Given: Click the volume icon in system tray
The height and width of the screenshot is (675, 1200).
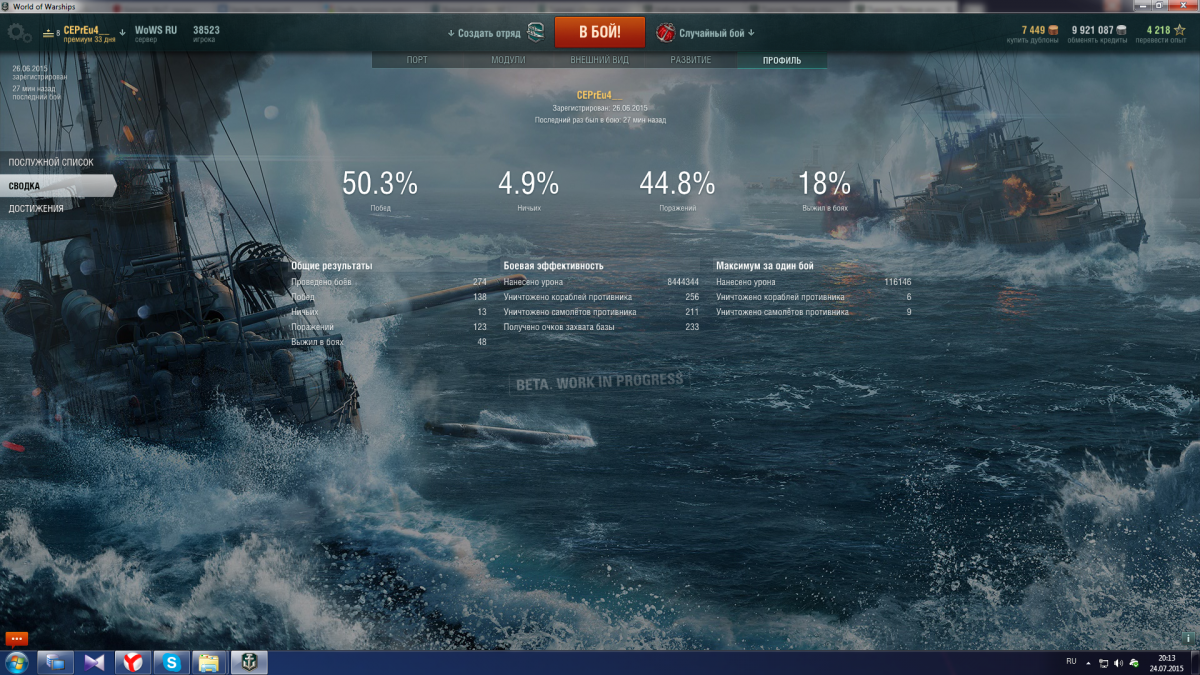Looking at the screenshot, I should pyautogui.click(x=1118, y=662).
